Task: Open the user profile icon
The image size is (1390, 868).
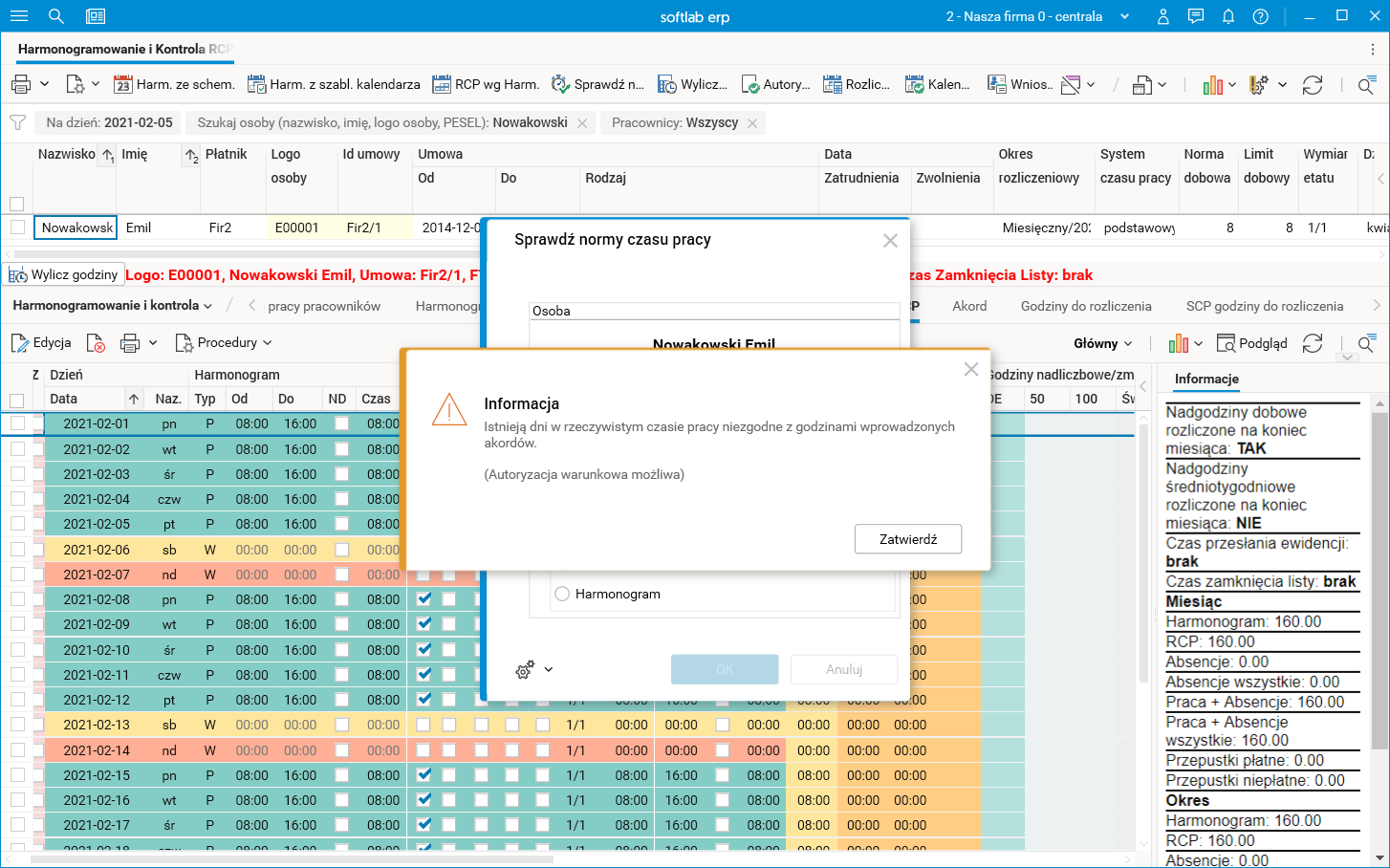Action: [1163, 16]
